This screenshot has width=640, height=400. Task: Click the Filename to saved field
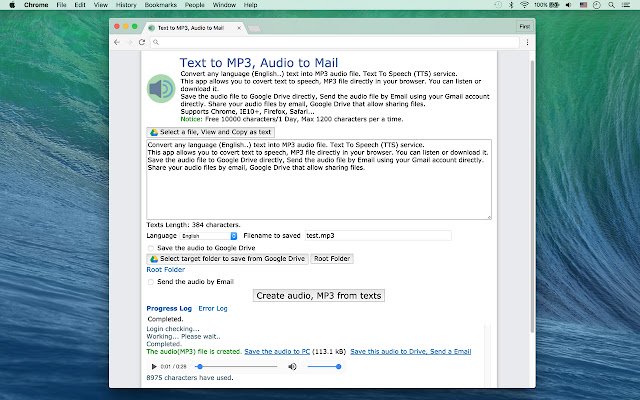click(x=378, y=236)
